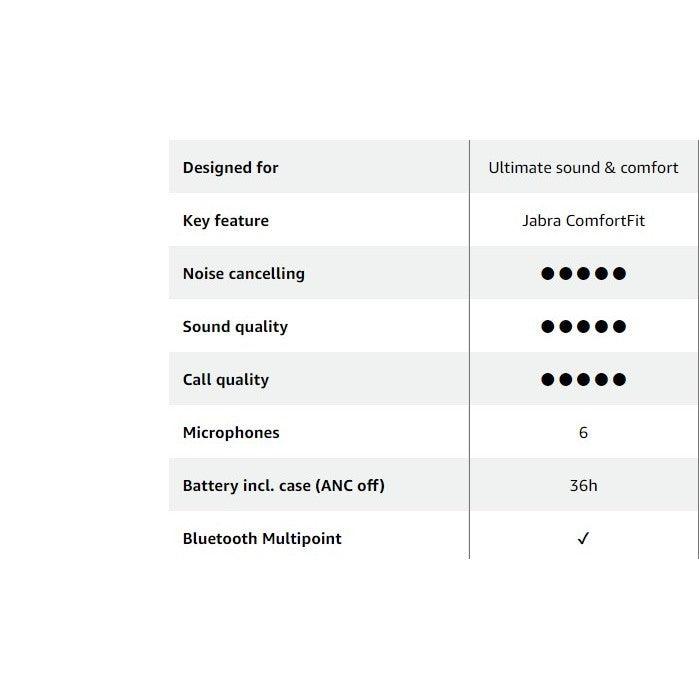Click the "Sound quality" row label

coord(235,326)
